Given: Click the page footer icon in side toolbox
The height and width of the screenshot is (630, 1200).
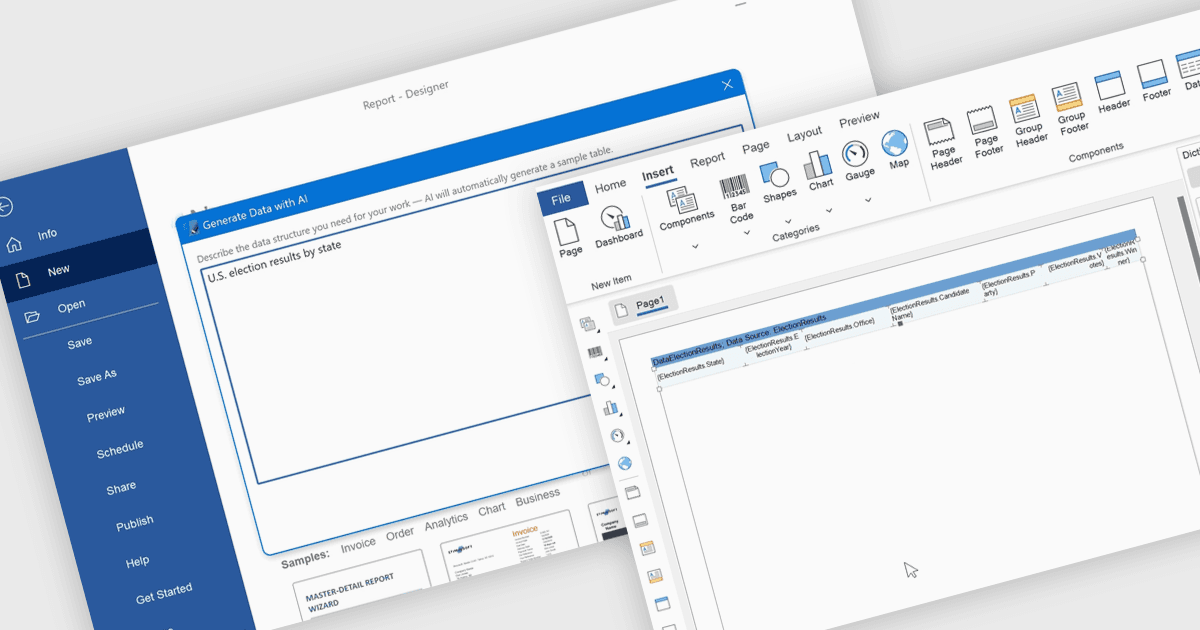Looking at the screenshot, I should pyautogui.click(x=639, y=520).
